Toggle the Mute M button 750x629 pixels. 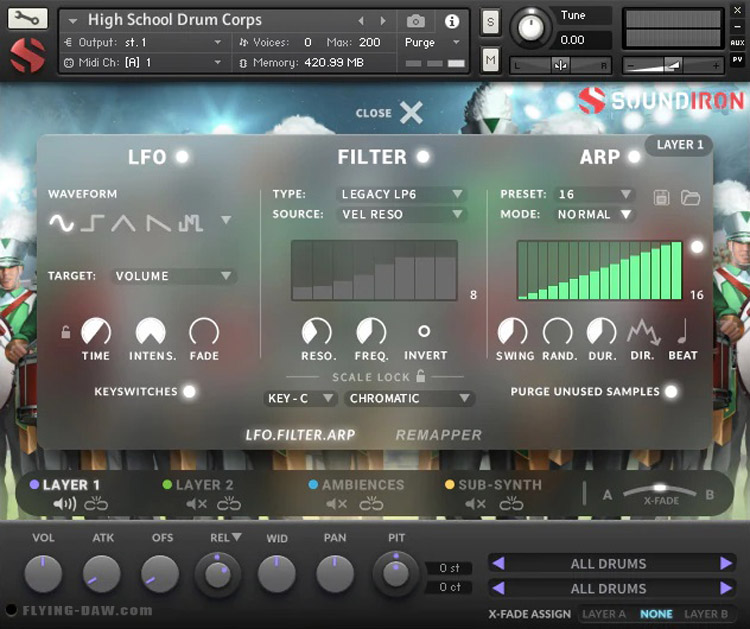(x=490, y=60)
